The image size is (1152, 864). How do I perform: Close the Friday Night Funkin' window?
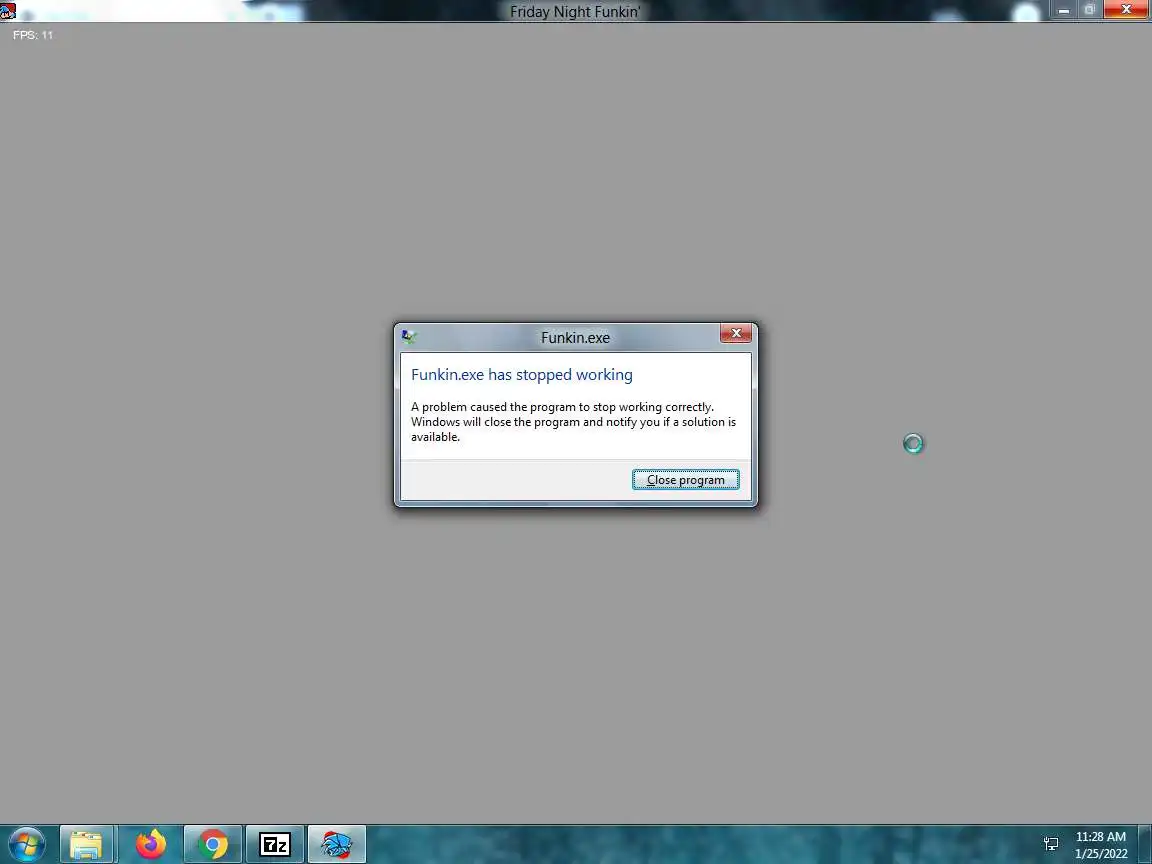(x=1126, y=10)
